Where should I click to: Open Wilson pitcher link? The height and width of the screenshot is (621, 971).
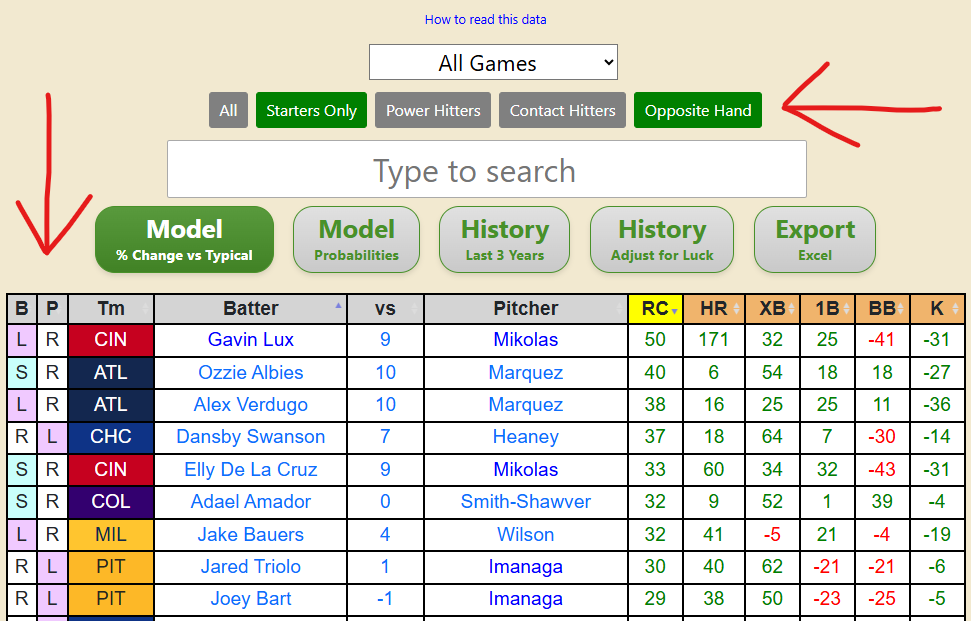526,535
